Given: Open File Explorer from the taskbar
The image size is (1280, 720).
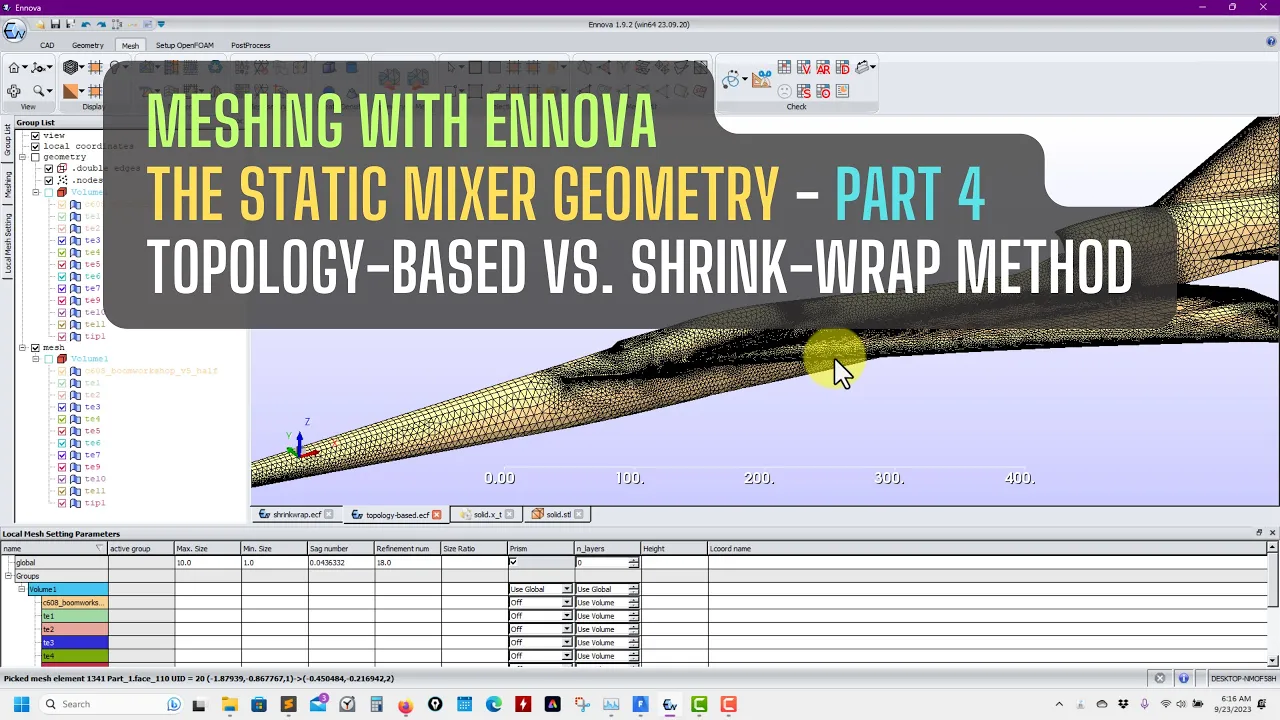Looking at the screenshot, I should pos(229,704).
